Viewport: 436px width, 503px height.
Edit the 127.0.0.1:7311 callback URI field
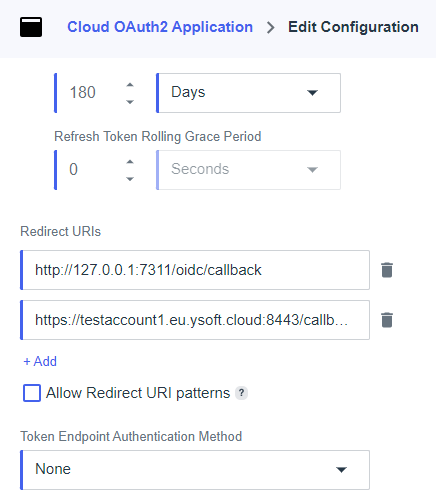[x=195, y=270]
